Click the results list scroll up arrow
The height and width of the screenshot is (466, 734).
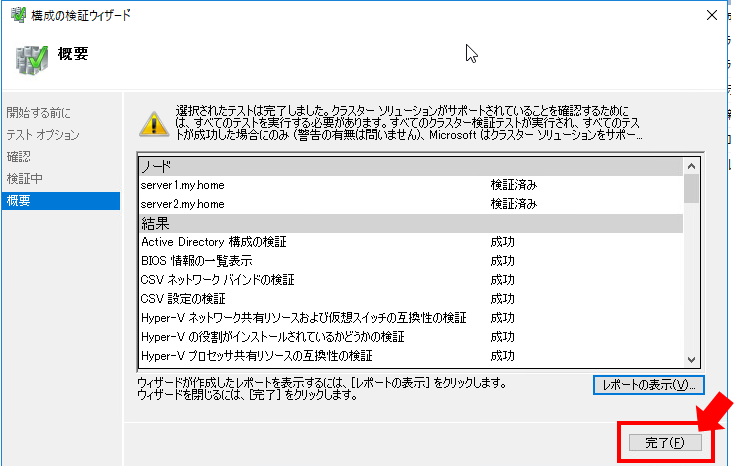click(x=691, y=166)
